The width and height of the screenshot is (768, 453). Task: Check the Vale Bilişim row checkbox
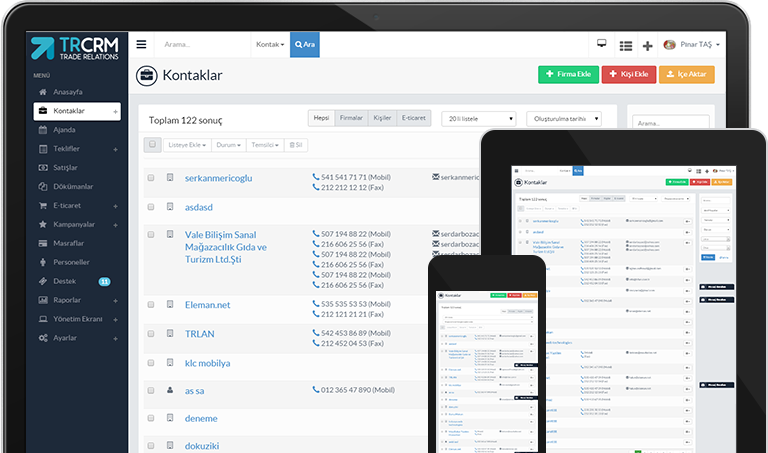(x=151, y=235)
